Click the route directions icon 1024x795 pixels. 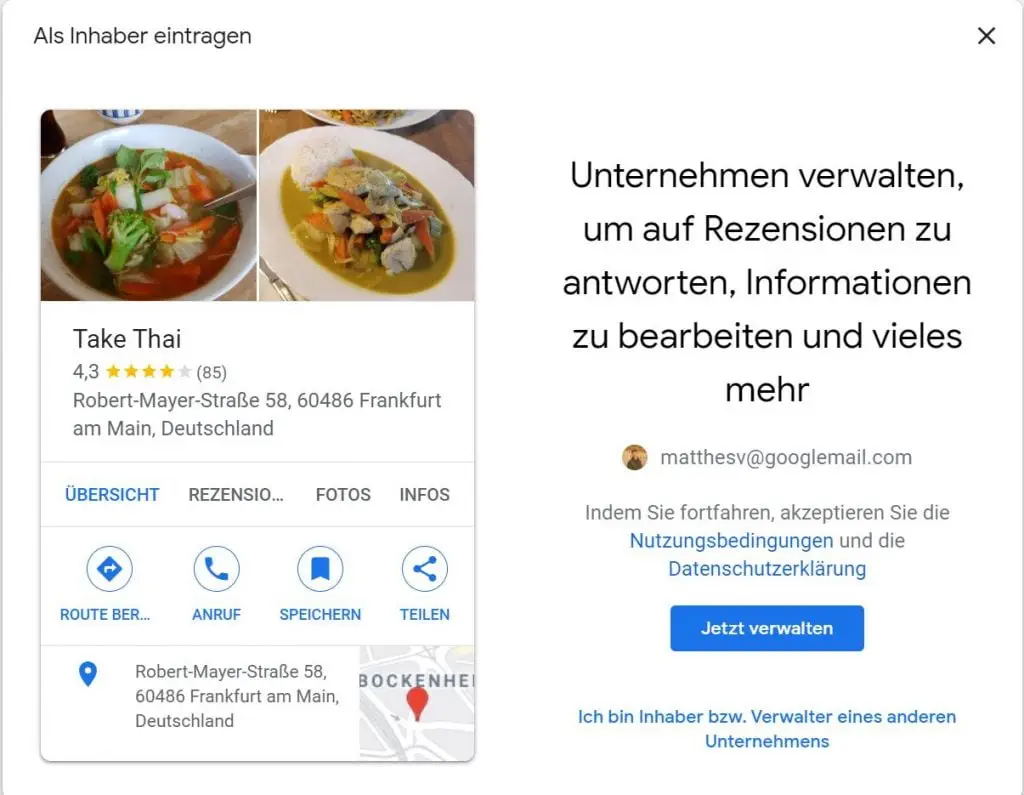[109, 569]
